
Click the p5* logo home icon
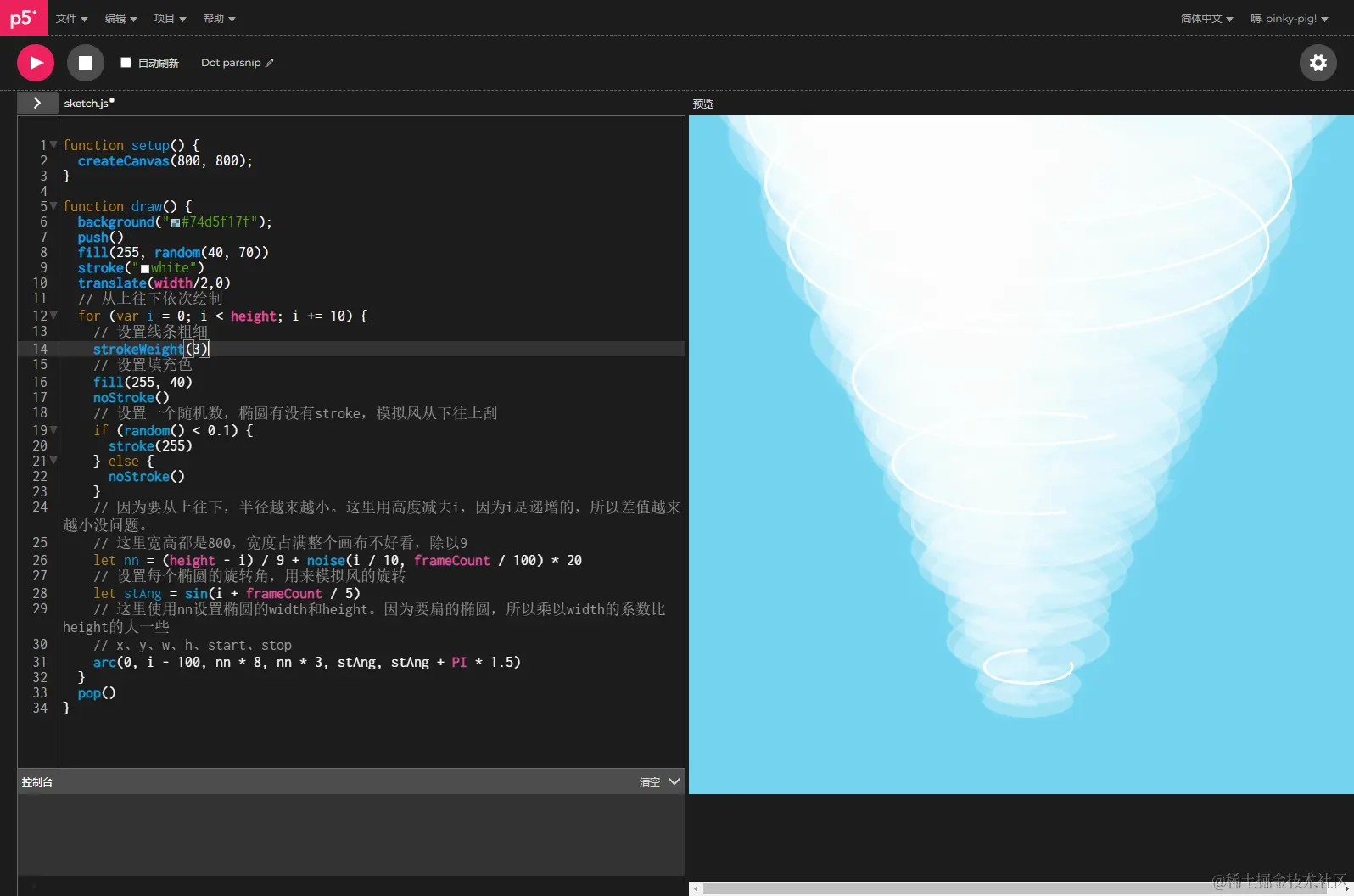(x=24, y=18)
